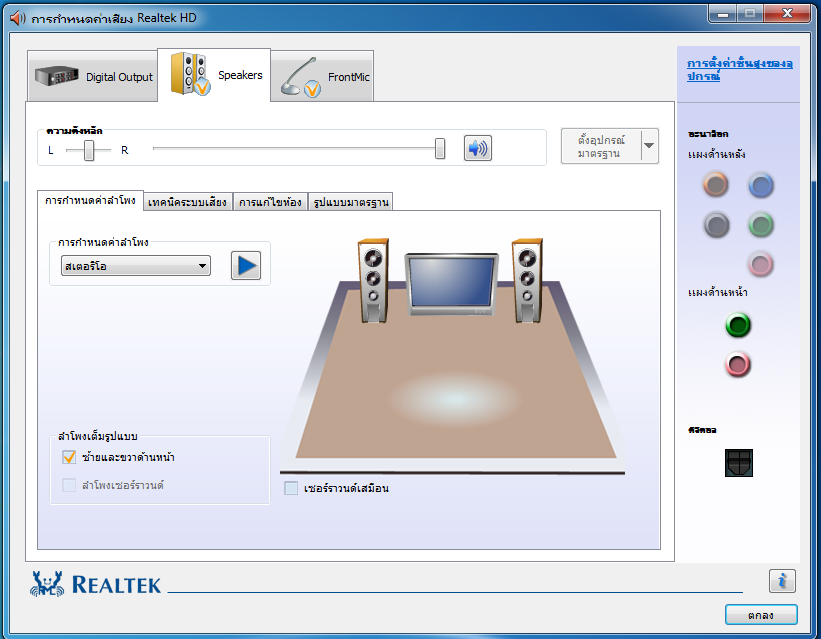The width and height of the screenshot is (821, 639).
Task: Click the Realtek logo
Action: coord(95,584)
